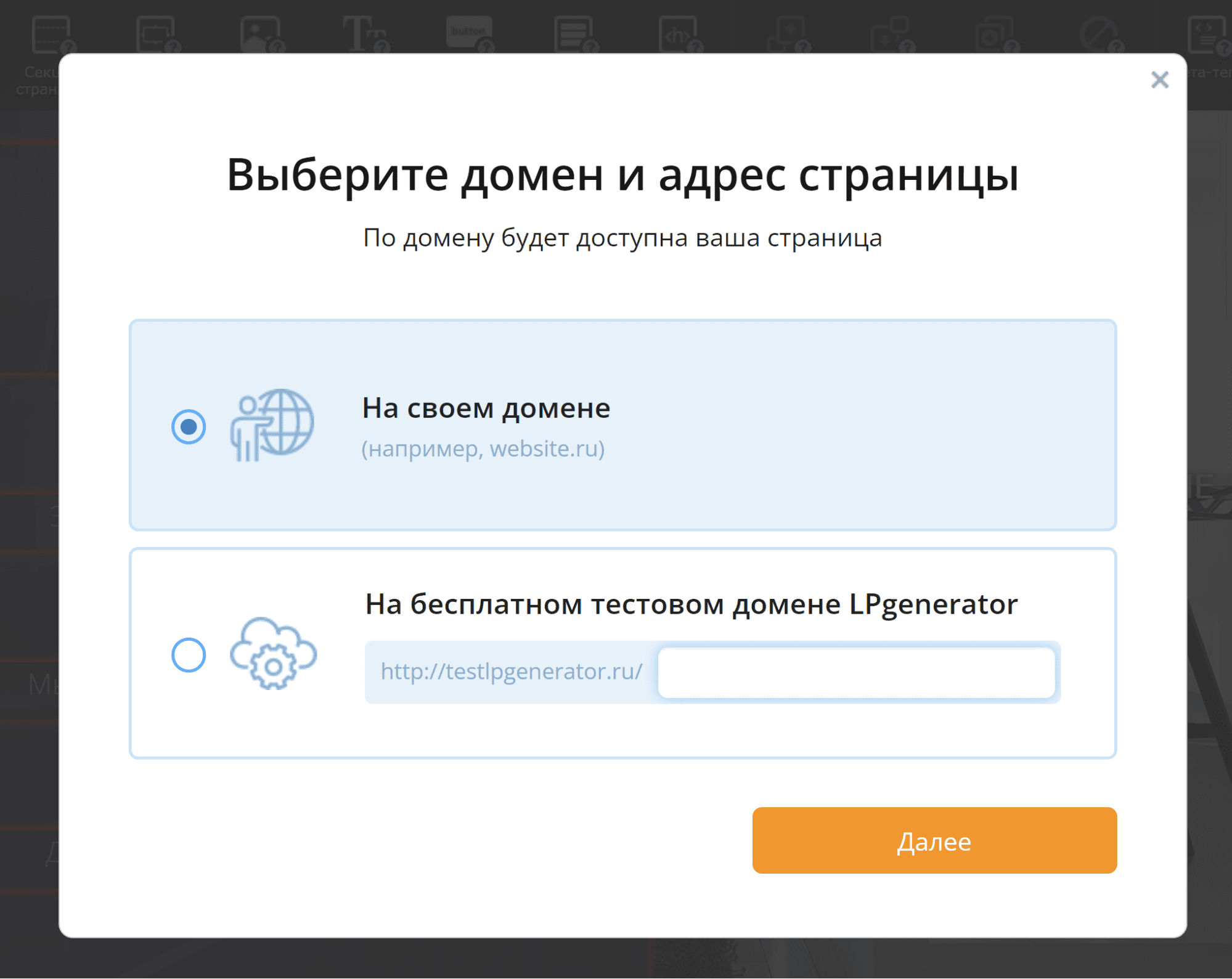Select the Image tool icon
The image size is (1232, 979).
pos(261,35)
